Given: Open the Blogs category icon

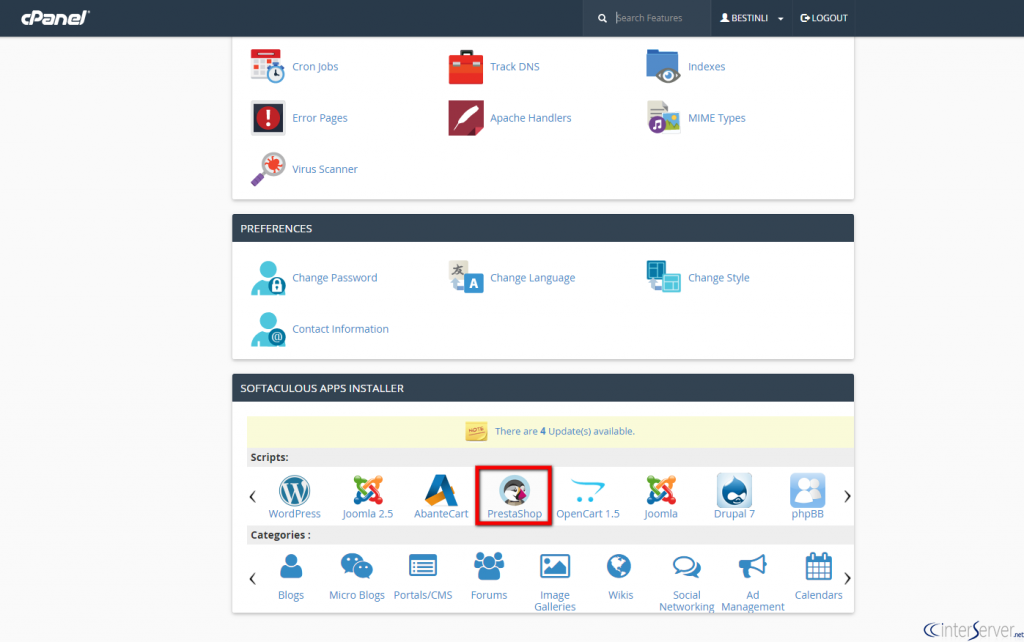Looking at the screenshot, I should coord(291,567).
